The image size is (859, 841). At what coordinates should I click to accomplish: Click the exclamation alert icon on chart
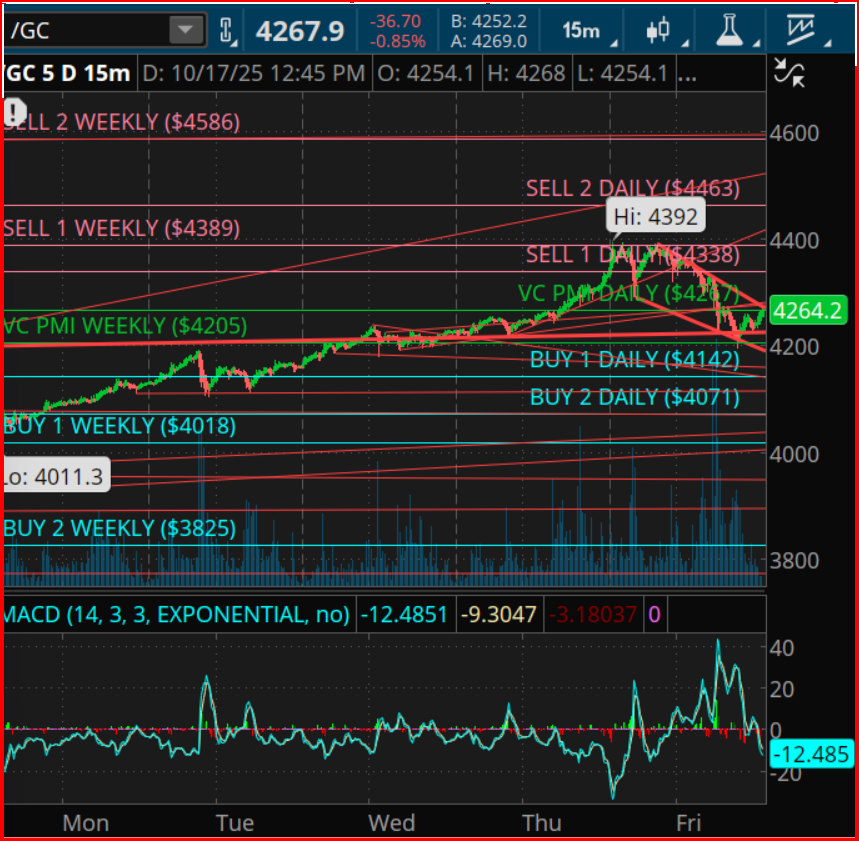15,111
